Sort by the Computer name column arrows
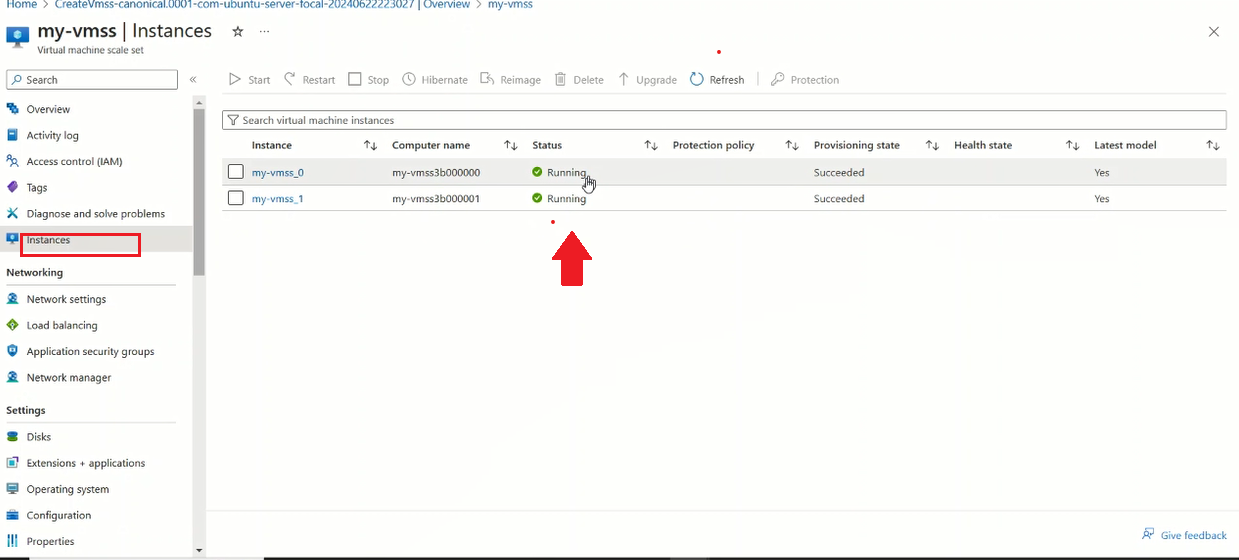The image size is (1239, 560). point(511,145)
